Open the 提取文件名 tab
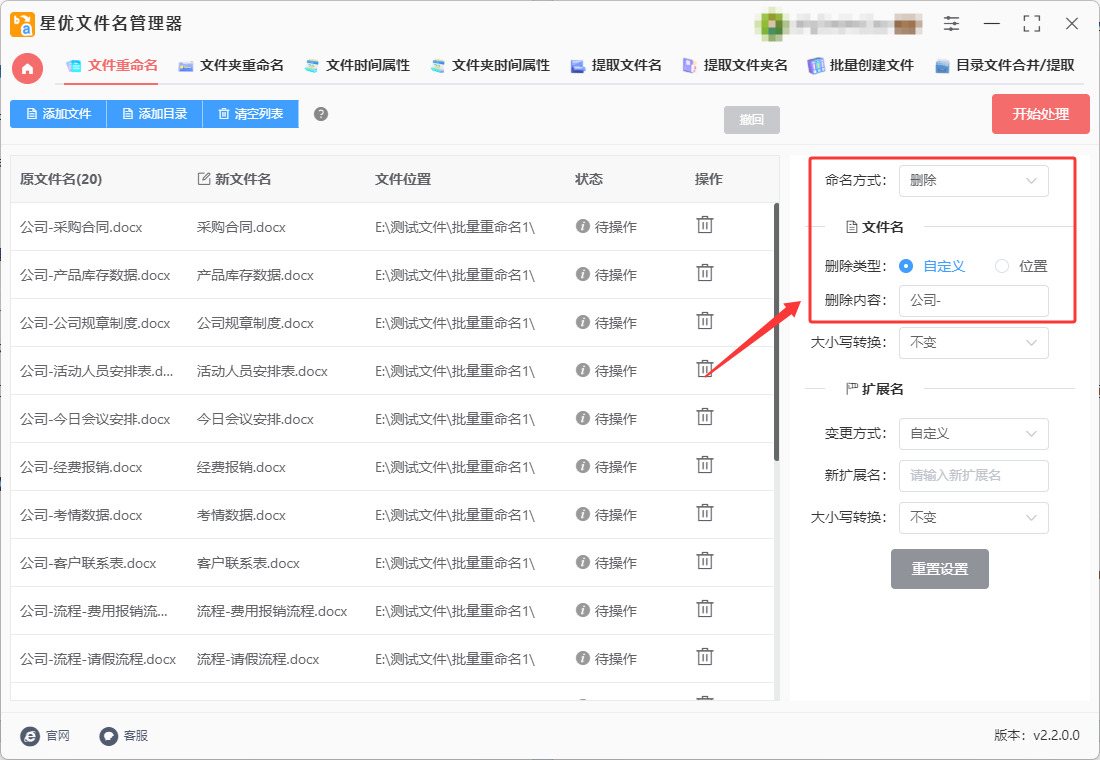 click(616, 65)
